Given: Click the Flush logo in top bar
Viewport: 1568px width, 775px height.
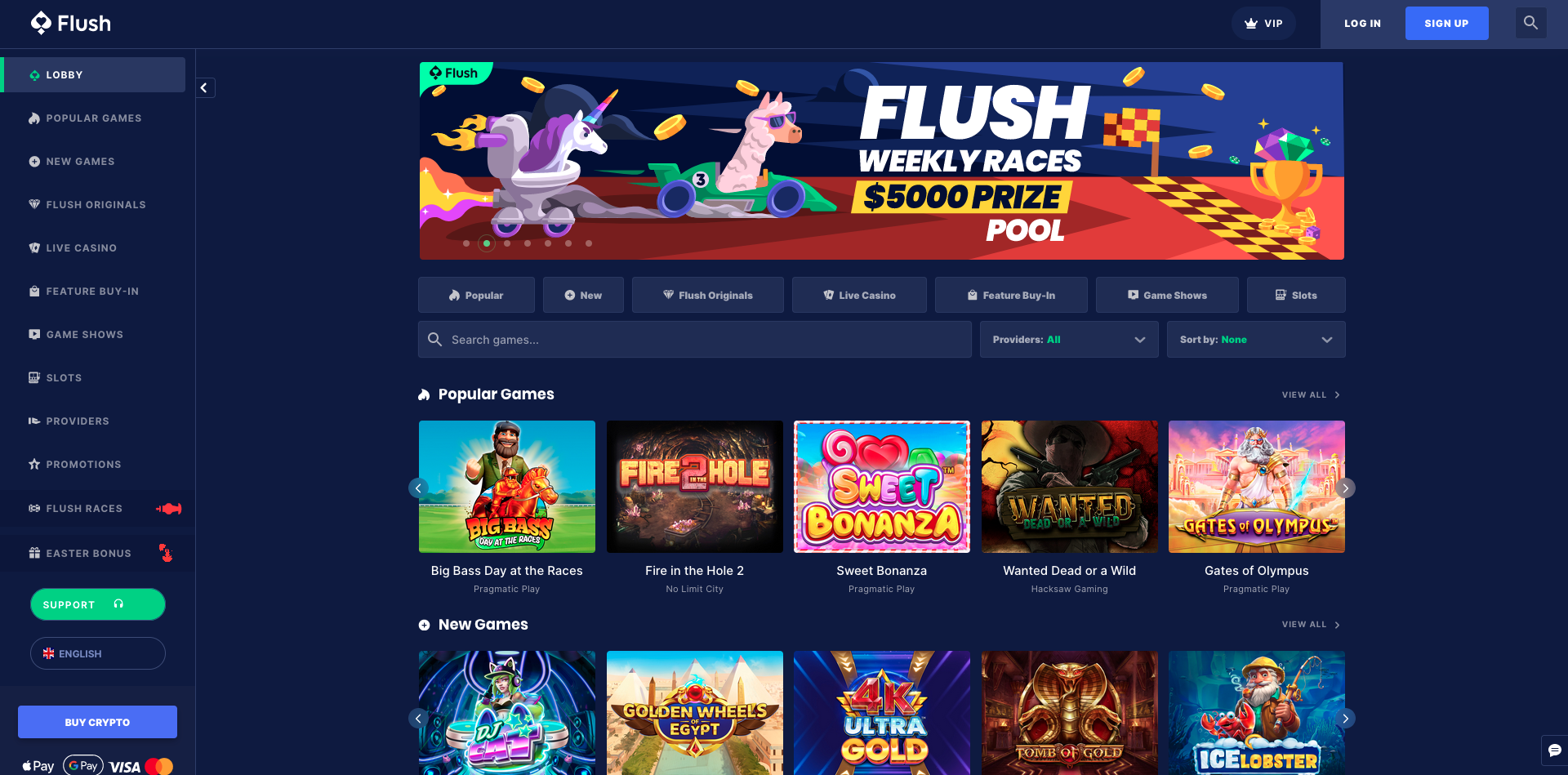Looking at the screenshot, I should tap(71, 23).
